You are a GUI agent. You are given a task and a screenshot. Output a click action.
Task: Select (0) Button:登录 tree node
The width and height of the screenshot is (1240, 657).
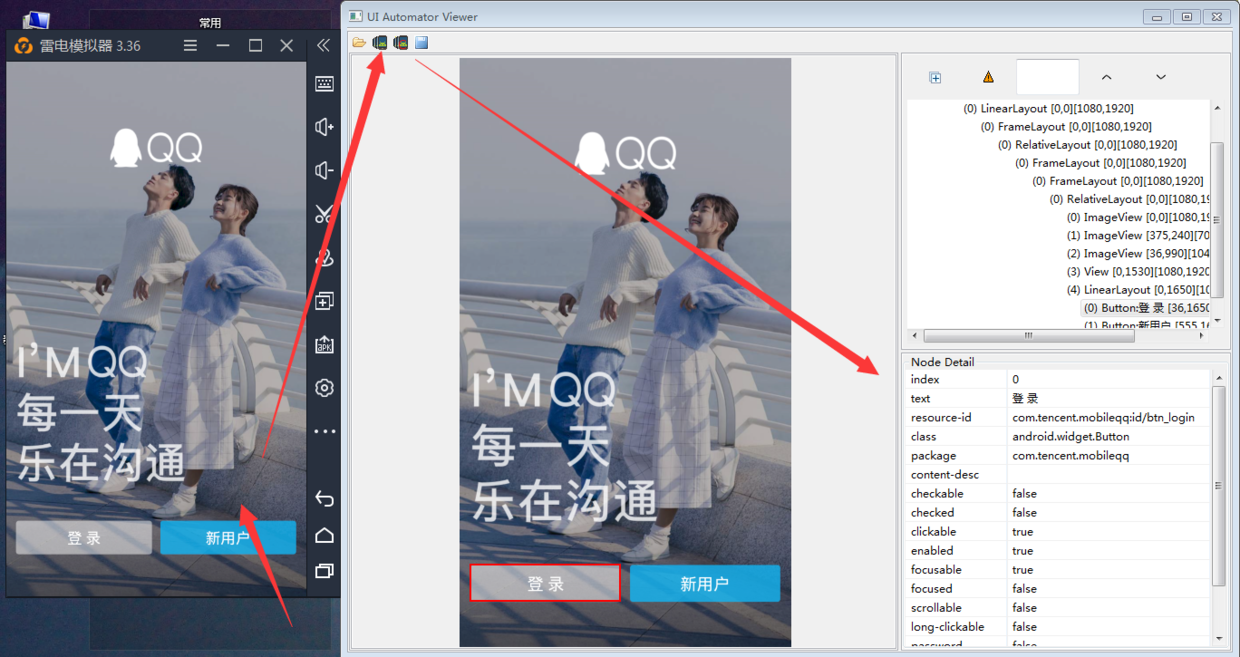click(x=1146, y=308)
